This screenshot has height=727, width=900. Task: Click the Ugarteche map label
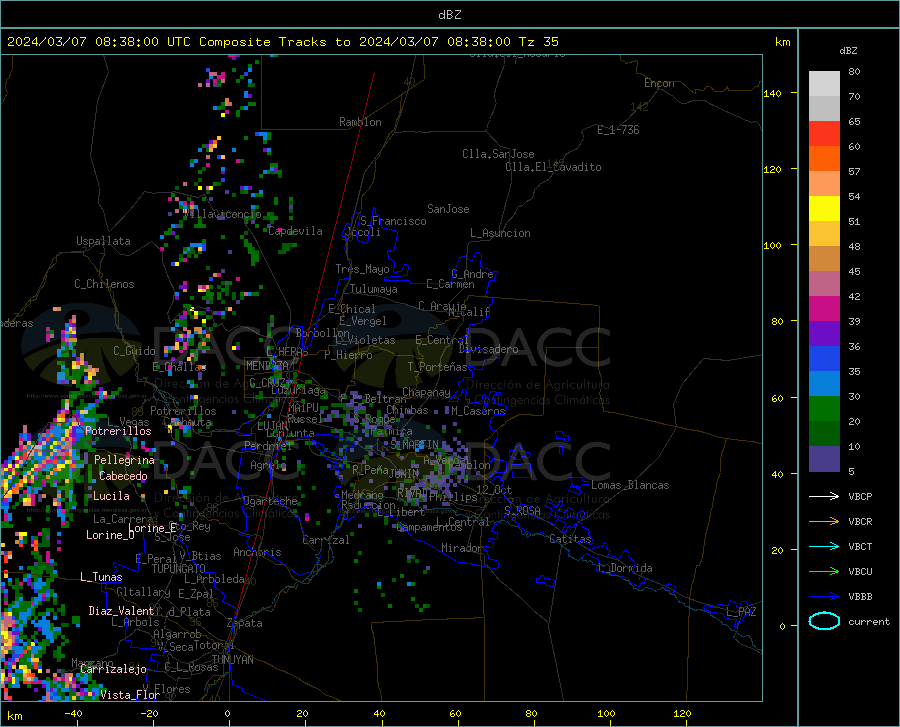[x=270, y=501]
